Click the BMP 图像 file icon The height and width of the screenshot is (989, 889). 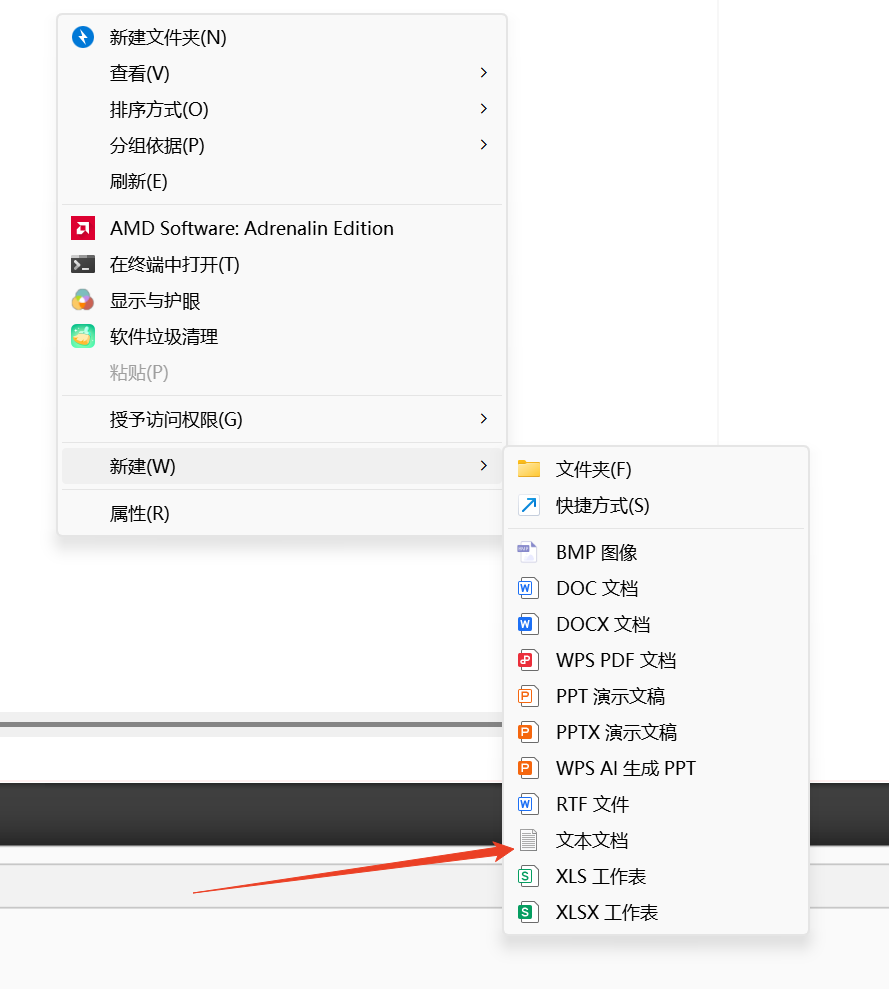(527, 552)
